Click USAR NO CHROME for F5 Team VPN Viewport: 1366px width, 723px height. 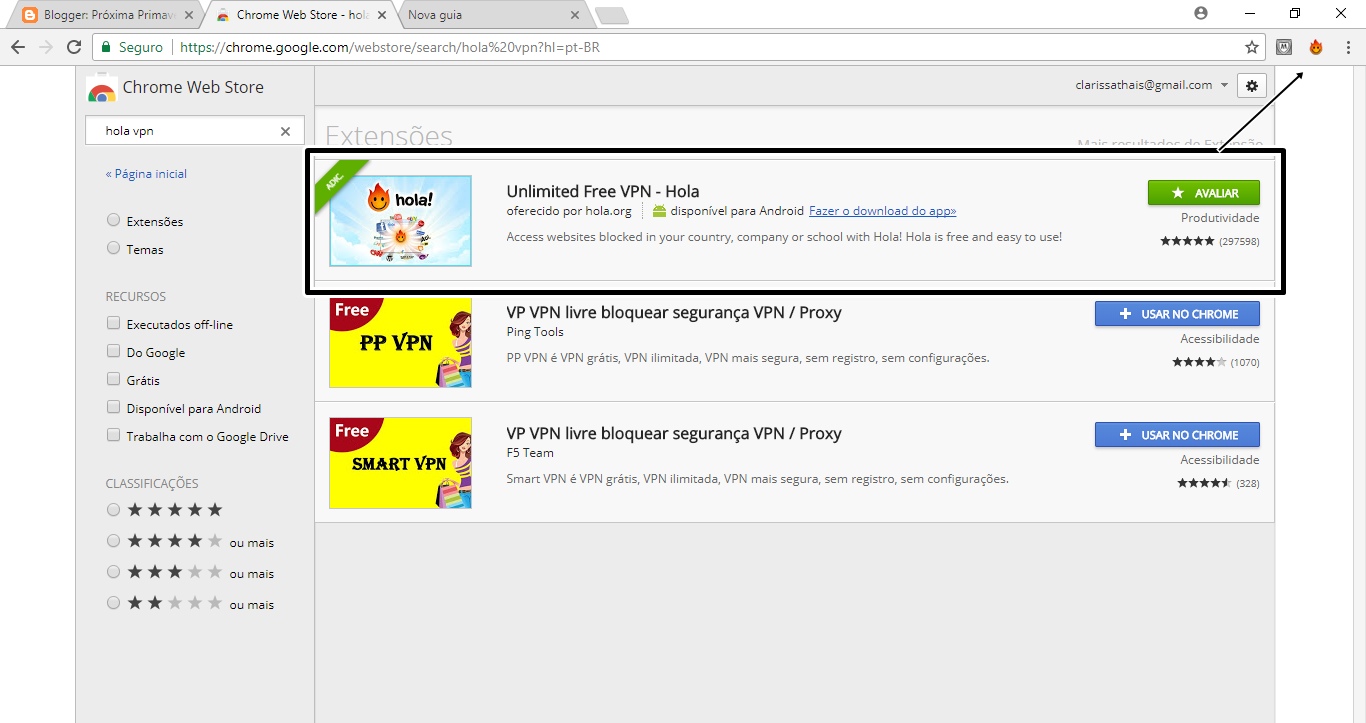click(1177, 435)
